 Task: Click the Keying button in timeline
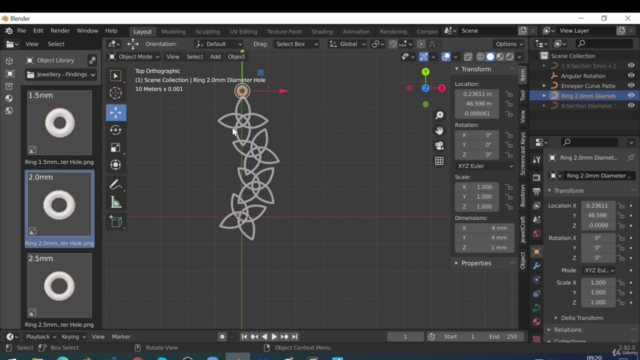point(73,337)
